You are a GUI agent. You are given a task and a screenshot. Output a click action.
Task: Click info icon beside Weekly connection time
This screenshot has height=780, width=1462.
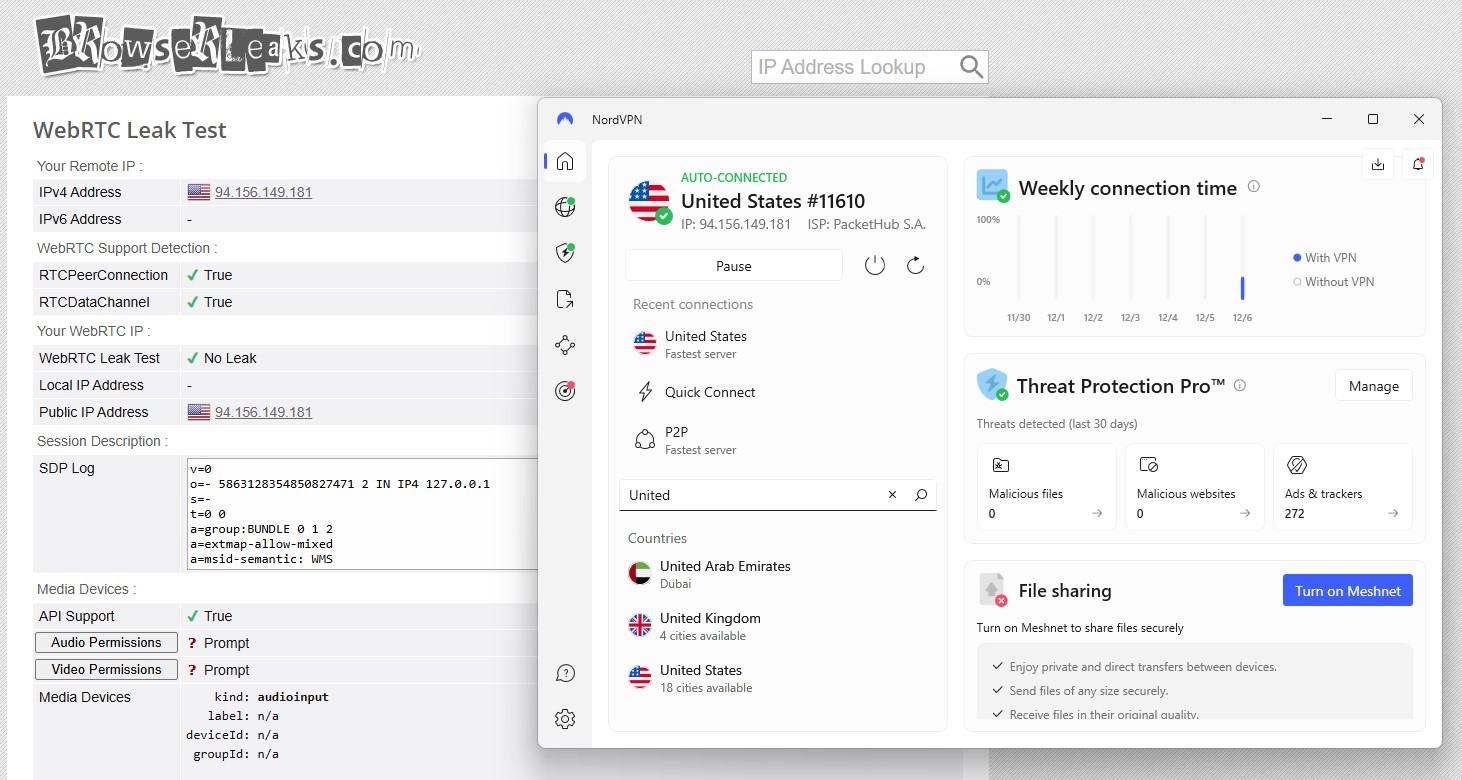click(x=1254, y=187)
